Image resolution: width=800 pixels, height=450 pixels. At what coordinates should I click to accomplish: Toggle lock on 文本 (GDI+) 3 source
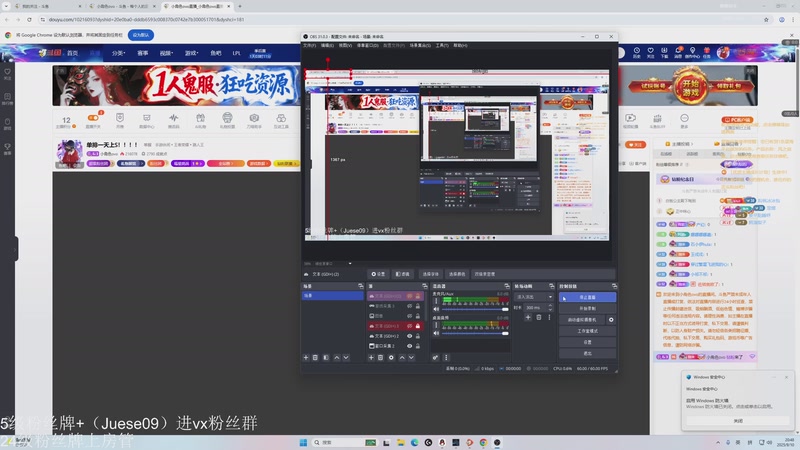(x=418, y=326)
